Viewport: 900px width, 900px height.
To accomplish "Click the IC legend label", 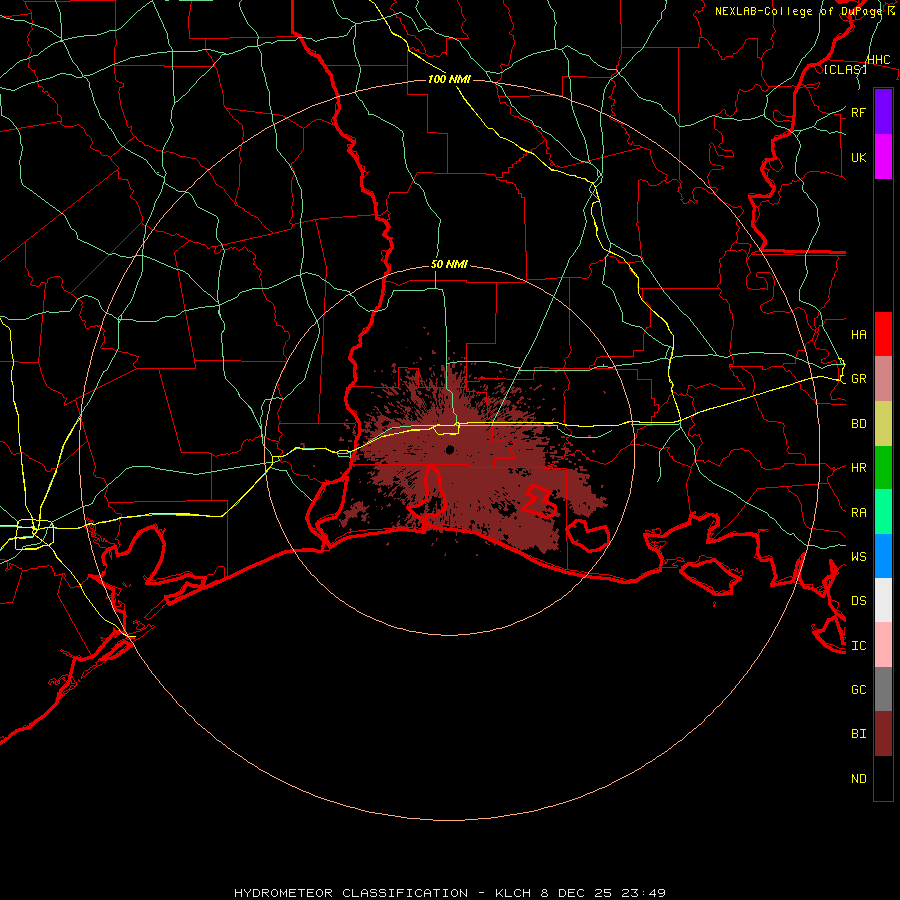I will point(858,646).
